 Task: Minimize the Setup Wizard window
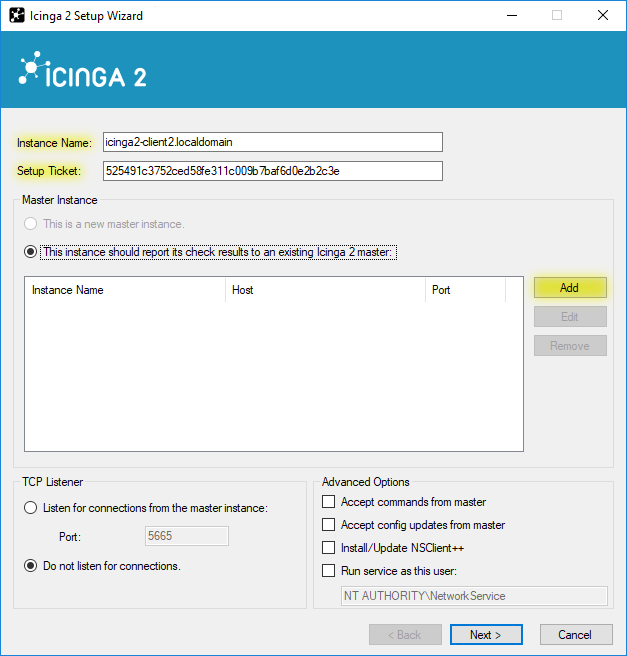point(512,15)
